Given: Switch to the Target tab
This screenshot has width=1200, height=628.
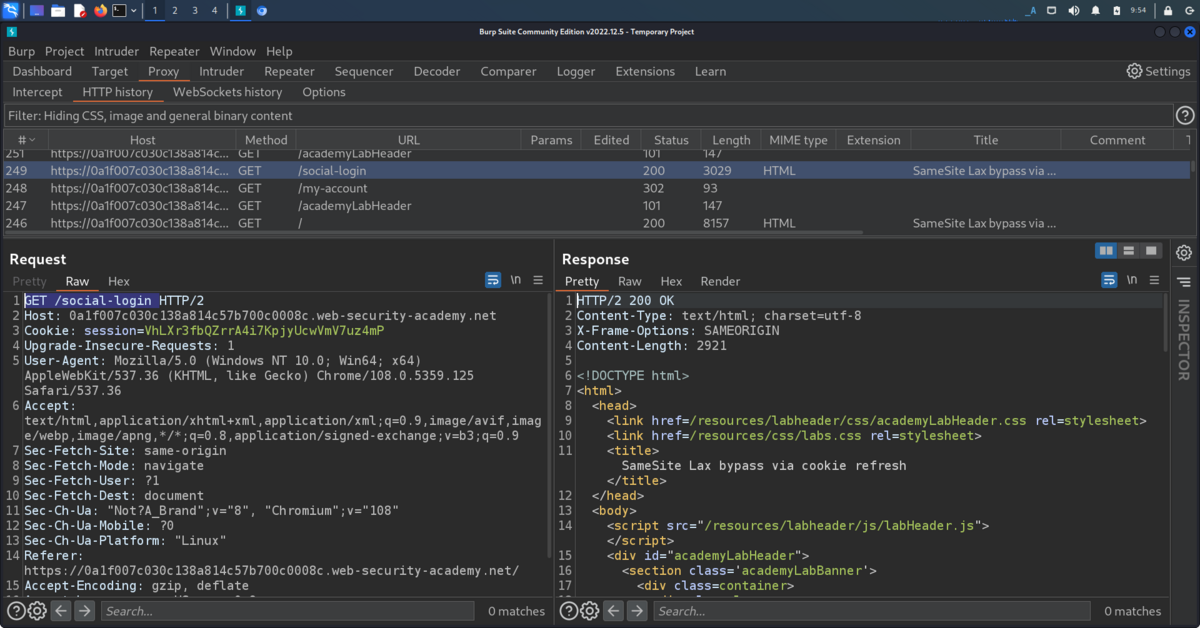Looking at the screenshot, I should [110, 71].
